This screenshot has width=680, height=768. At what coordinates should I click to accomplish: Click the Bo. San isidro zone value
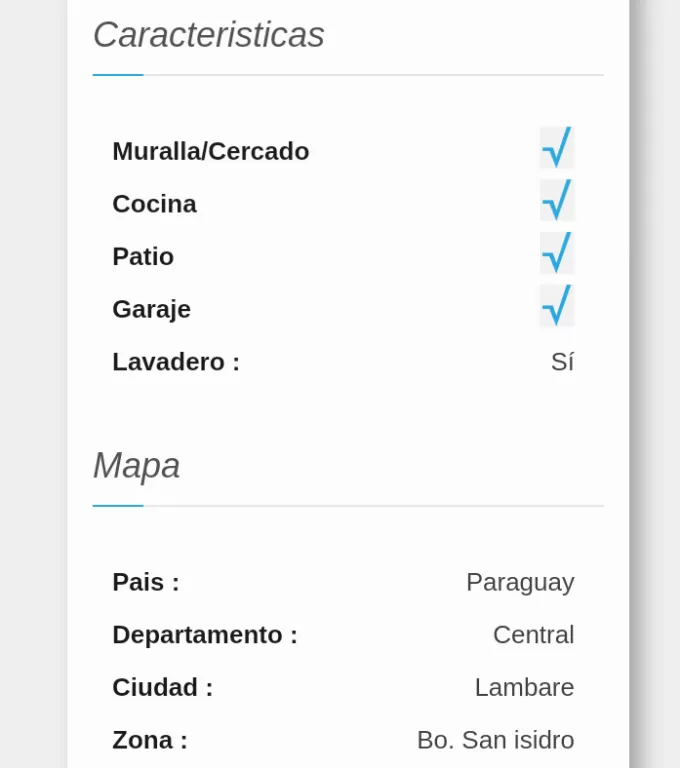click(x=495, y=740)
